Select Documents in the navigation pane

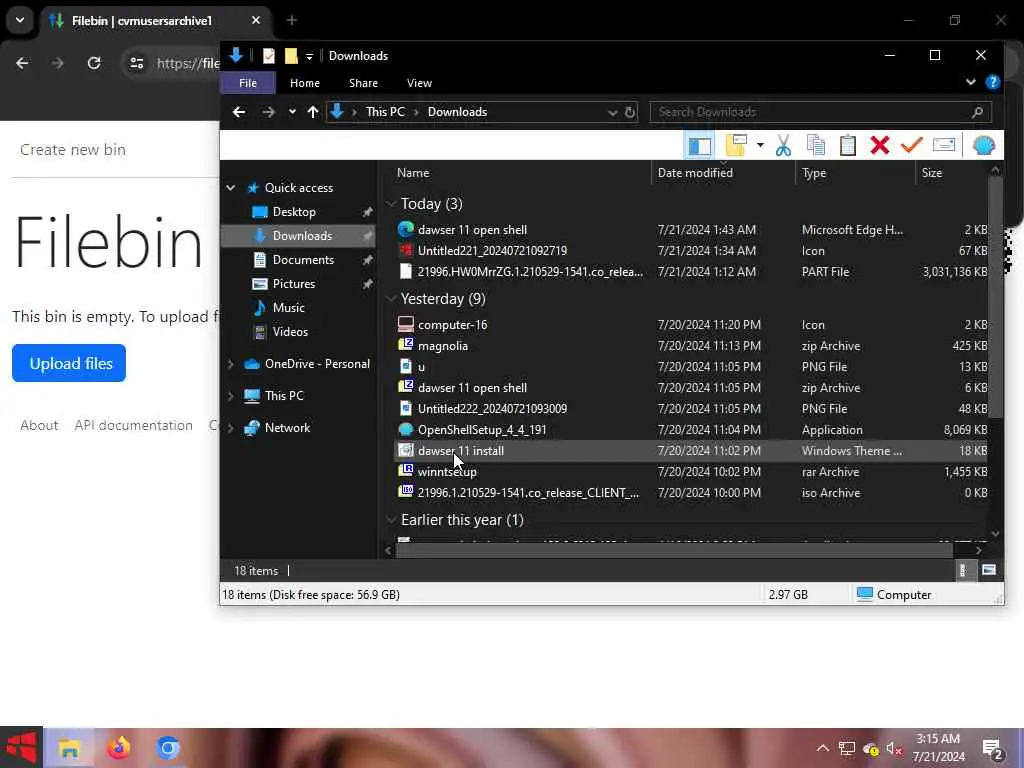point(303,260)
